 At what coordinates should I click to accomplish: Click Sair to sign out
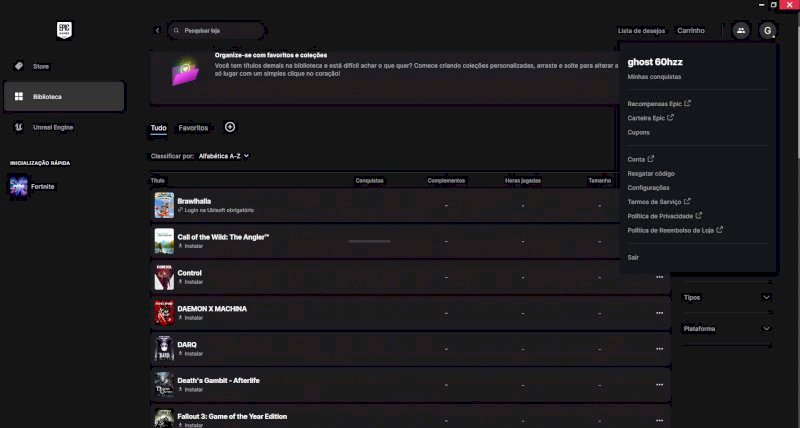click(633, 258)
